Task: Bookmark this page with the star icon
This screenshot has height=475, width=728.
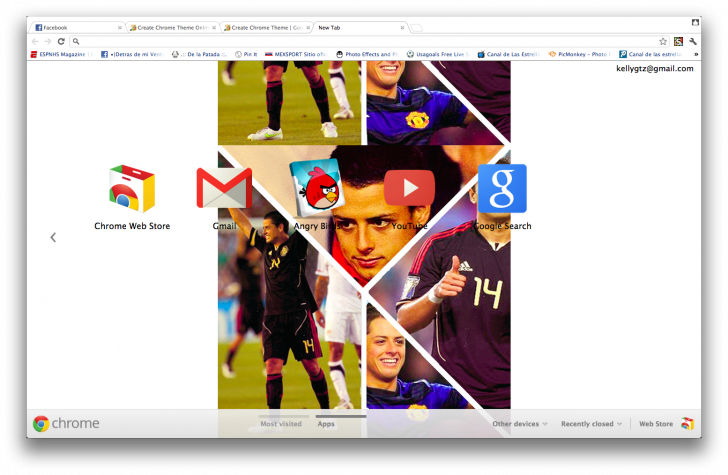Action: pos(663,41)
